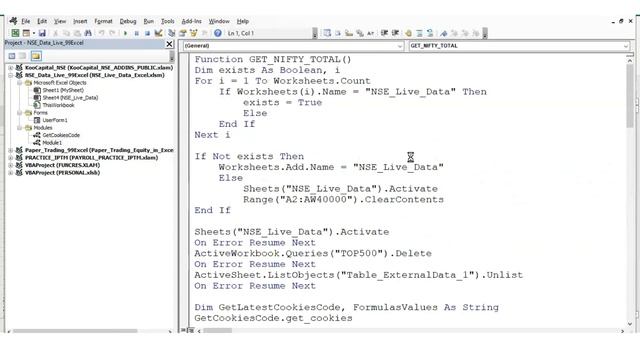Expand VBAProject (FUNCRES.XLAM) node

click(x=11, y=165)
